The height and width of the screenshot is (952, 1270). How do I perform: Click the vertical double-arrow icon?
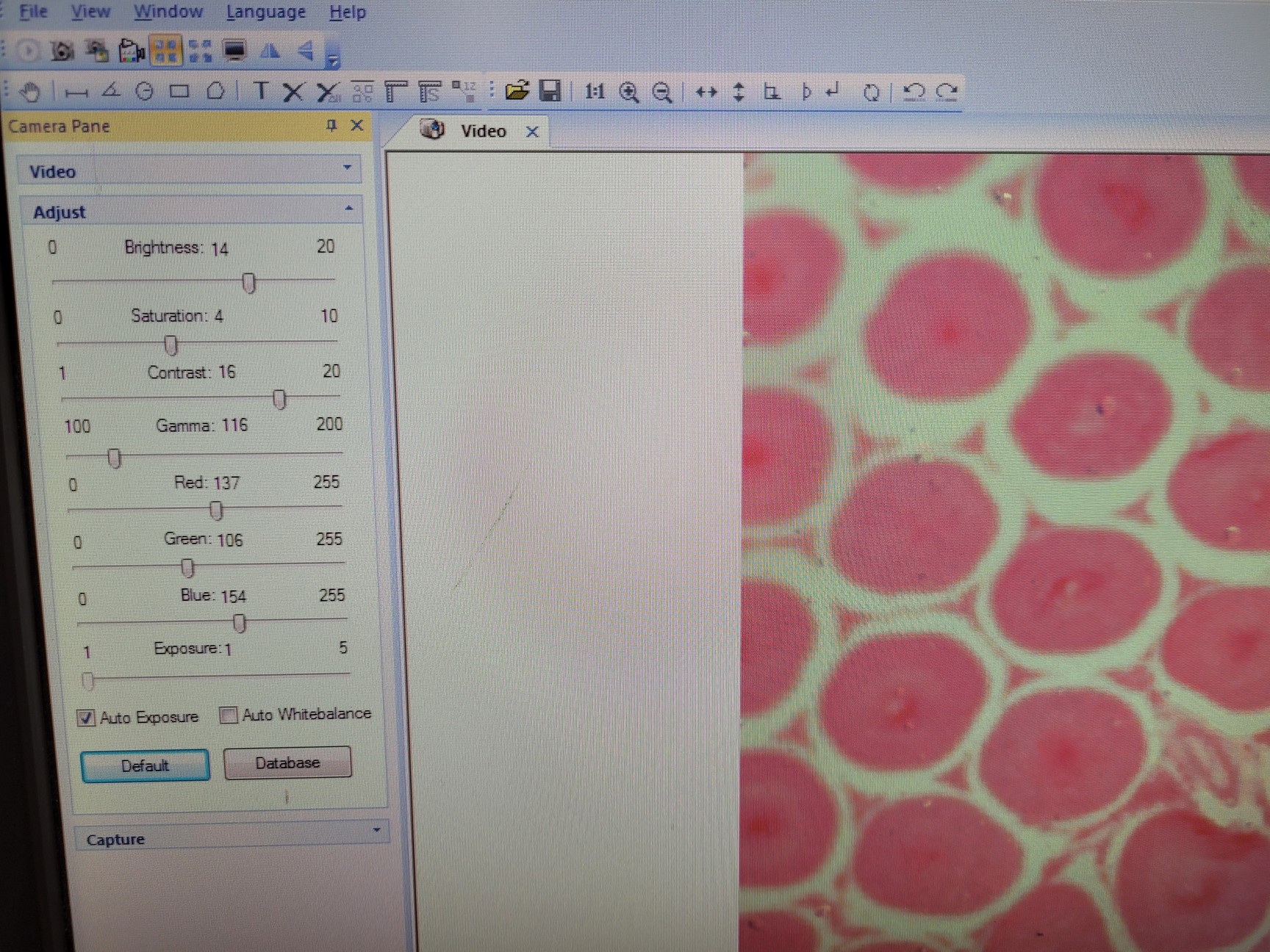tap(739, 92)
